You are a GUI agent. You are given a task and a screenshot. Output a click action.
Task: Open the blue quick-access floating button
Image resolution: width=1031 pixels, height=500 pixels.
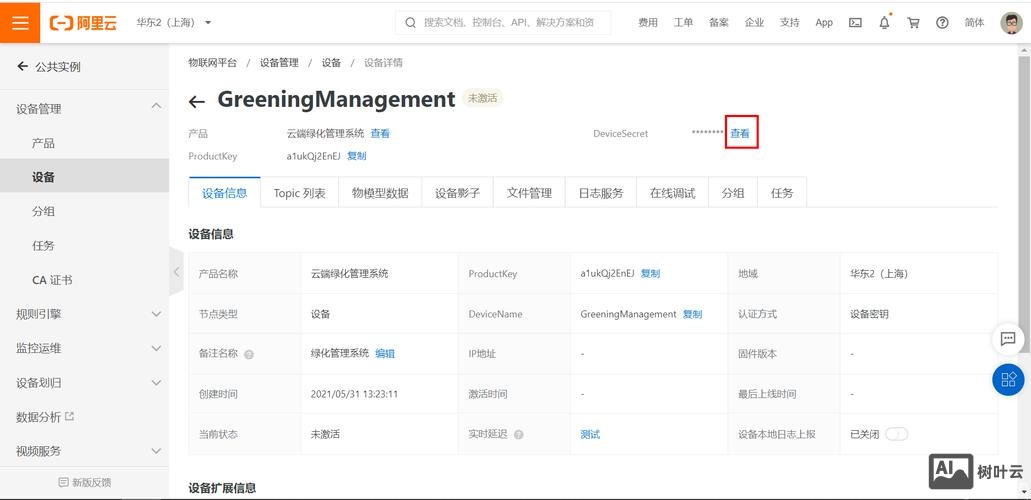(x=1008, y=380)
